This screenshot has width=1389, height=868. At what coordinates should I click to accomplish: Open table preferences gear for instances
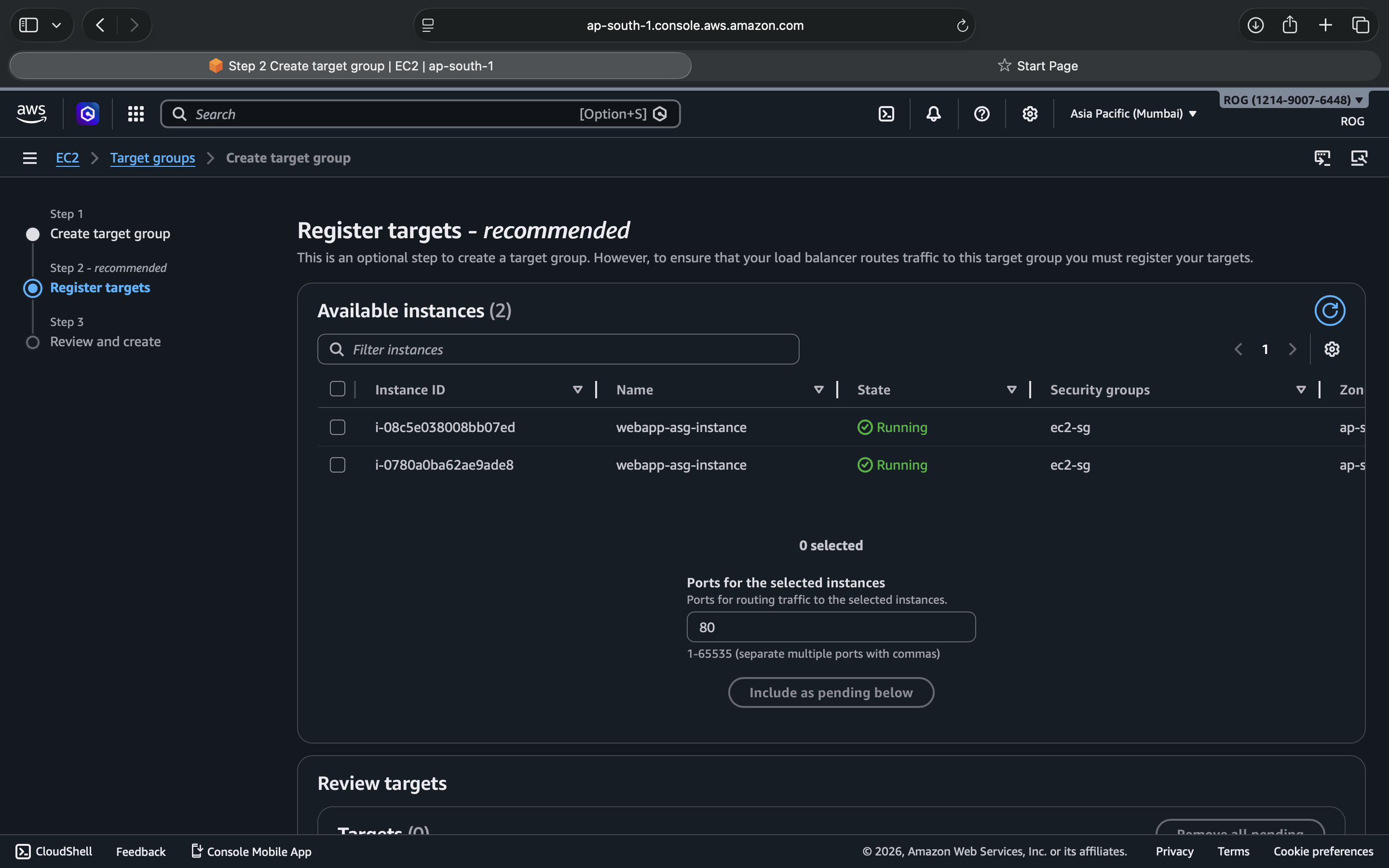point(1332,349)
